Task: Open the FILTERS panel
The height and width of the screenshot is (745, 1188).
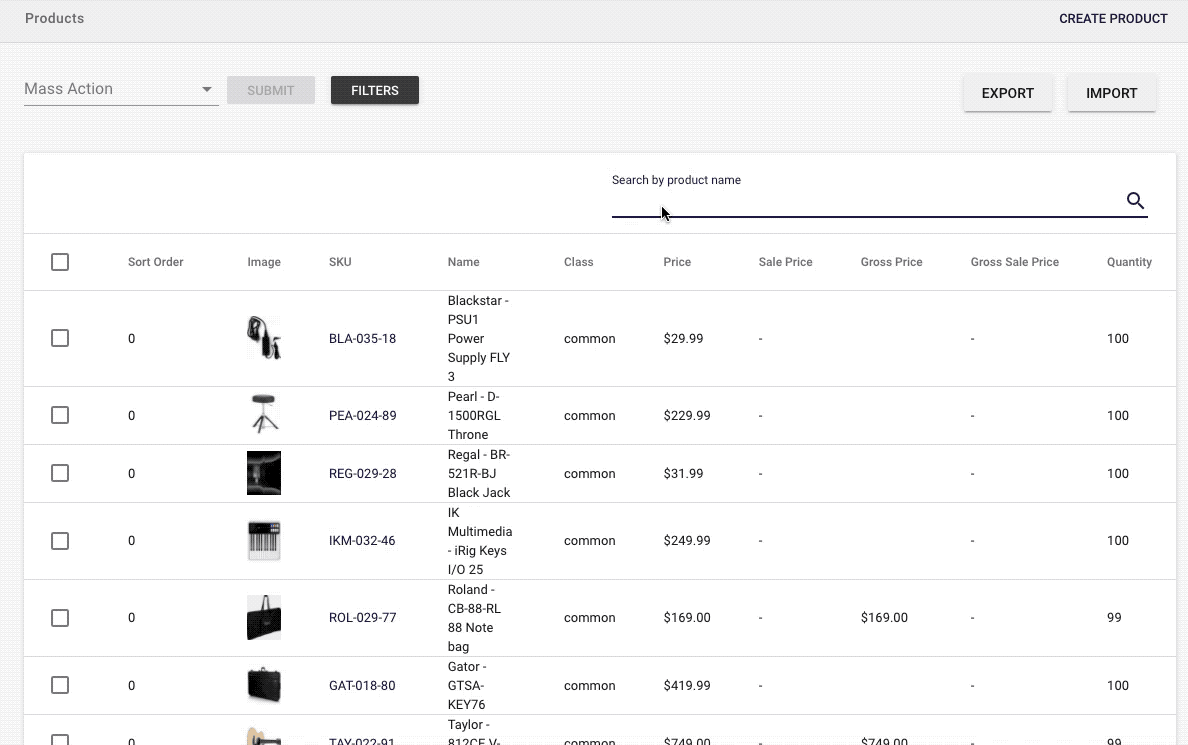Action: point(375,90)
